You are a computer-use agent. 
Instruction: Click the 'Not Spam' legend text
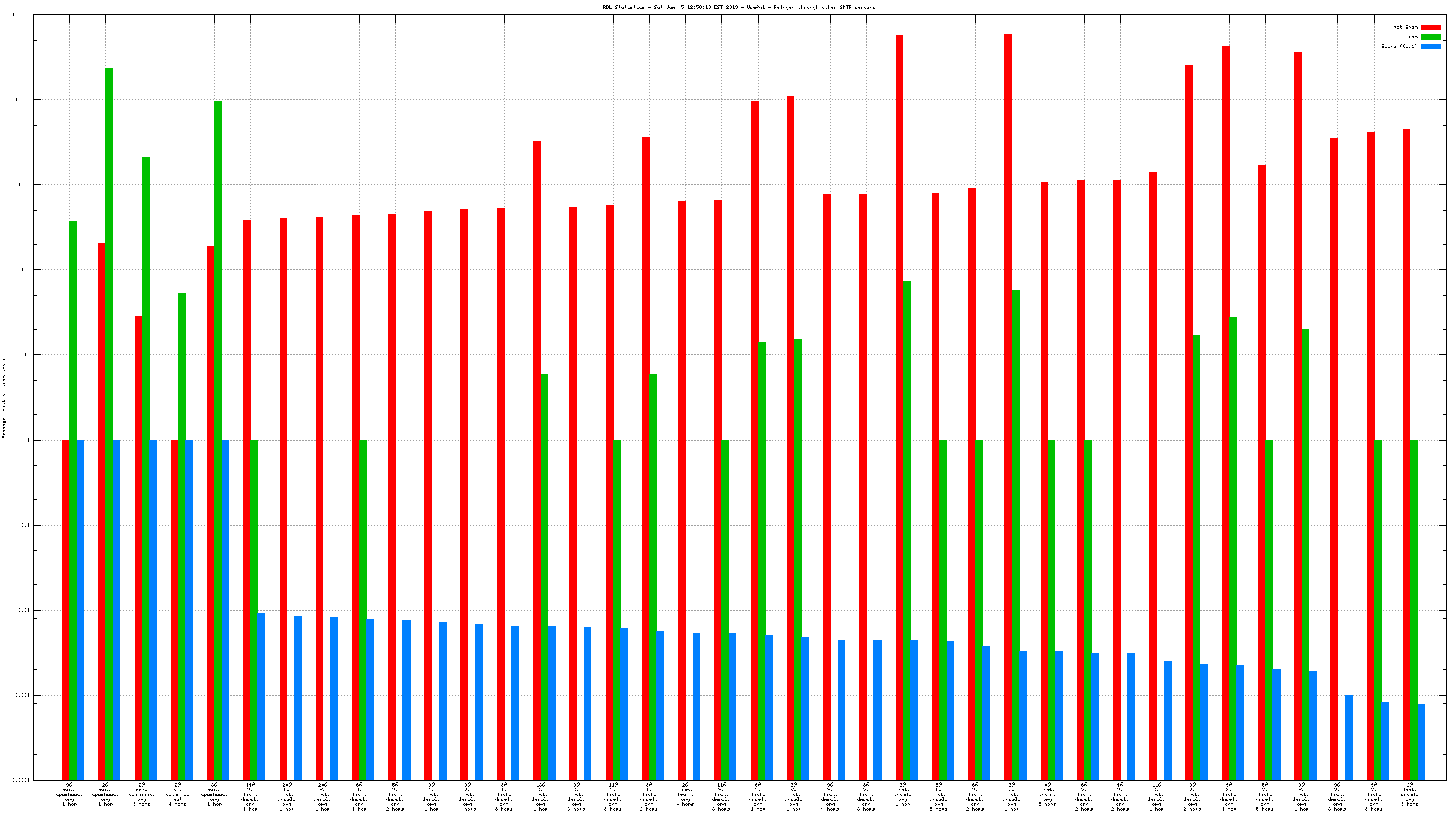(1405, 27)
